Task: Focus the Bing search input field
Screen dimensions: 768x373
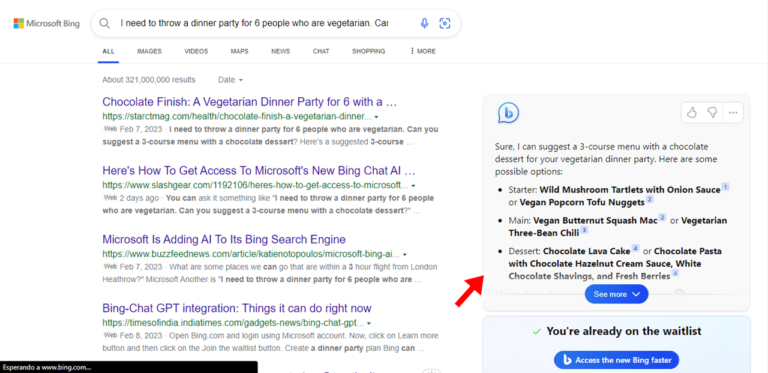Action: [x=254, y=23]
